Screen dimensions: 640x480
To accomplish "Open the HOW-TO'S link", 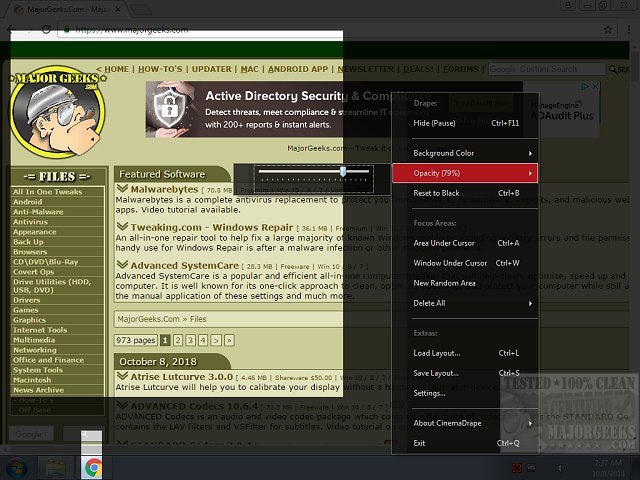I will pyautogui.click(x=160, y=69).
